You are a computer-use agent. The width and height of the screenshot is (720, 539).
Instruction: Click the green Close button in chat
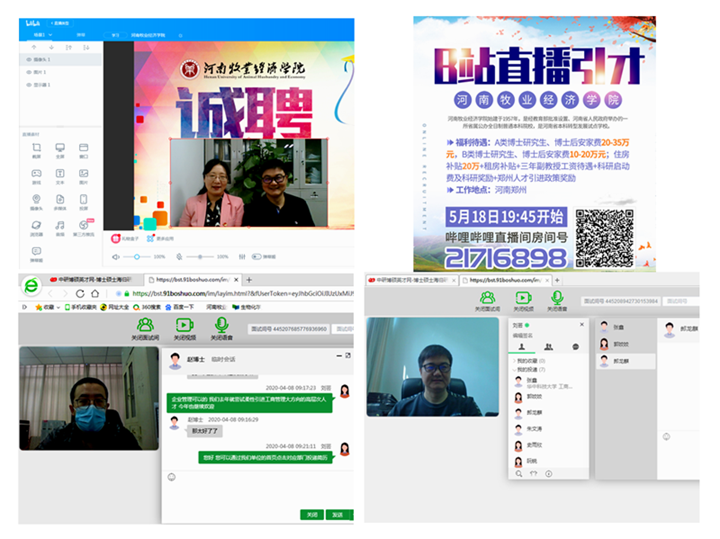(x=312, y=515)
